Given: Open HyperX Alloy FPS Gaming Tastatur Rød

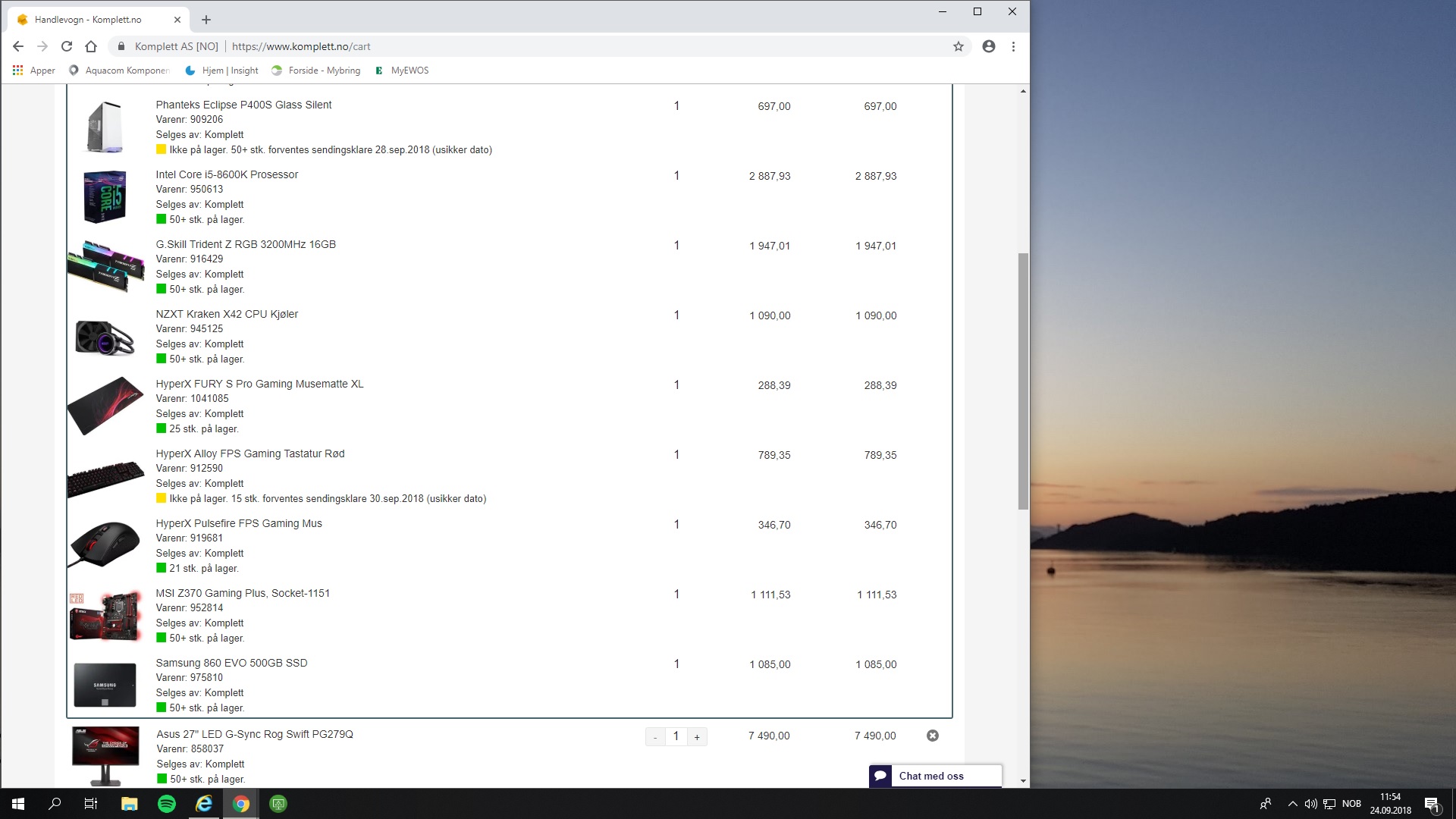Looking at the screenshot, I should (250, 453).
